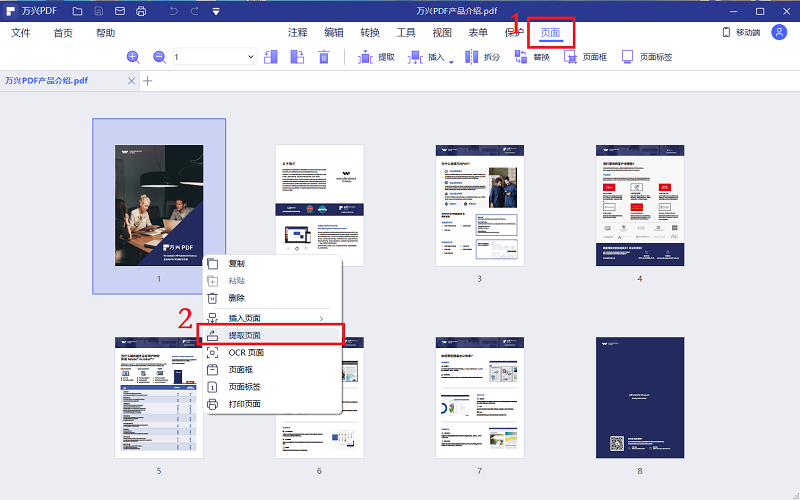Click the email envelope icon in title bar
800x500 pixels.
coord(119,11)
